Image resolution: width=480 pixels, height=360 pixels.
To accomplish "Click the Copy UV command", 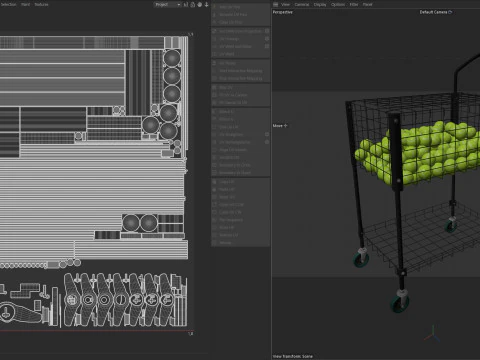I will pos(241,182).
